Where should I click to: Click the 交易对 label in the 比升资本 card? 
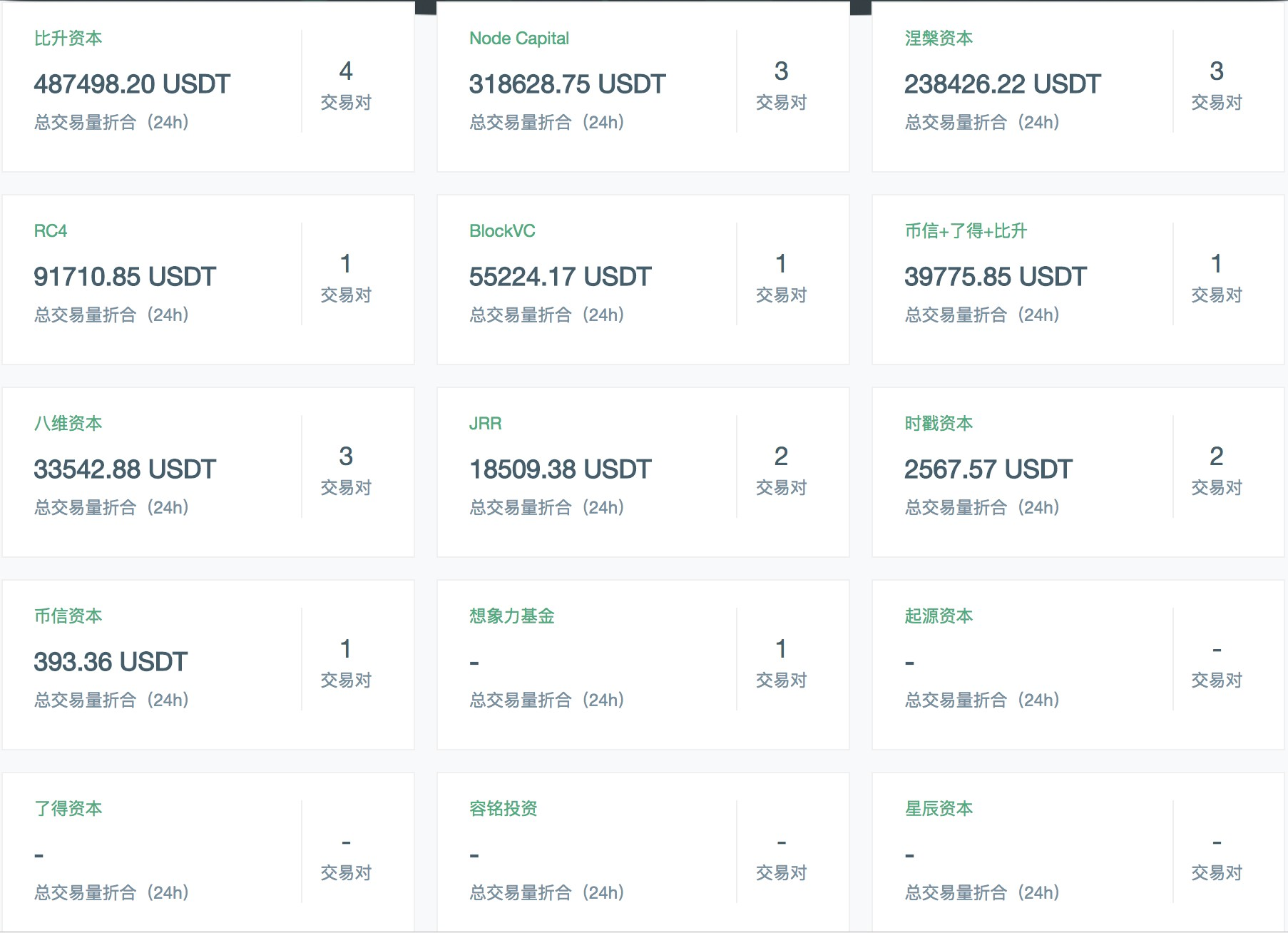tap(346, 103)
